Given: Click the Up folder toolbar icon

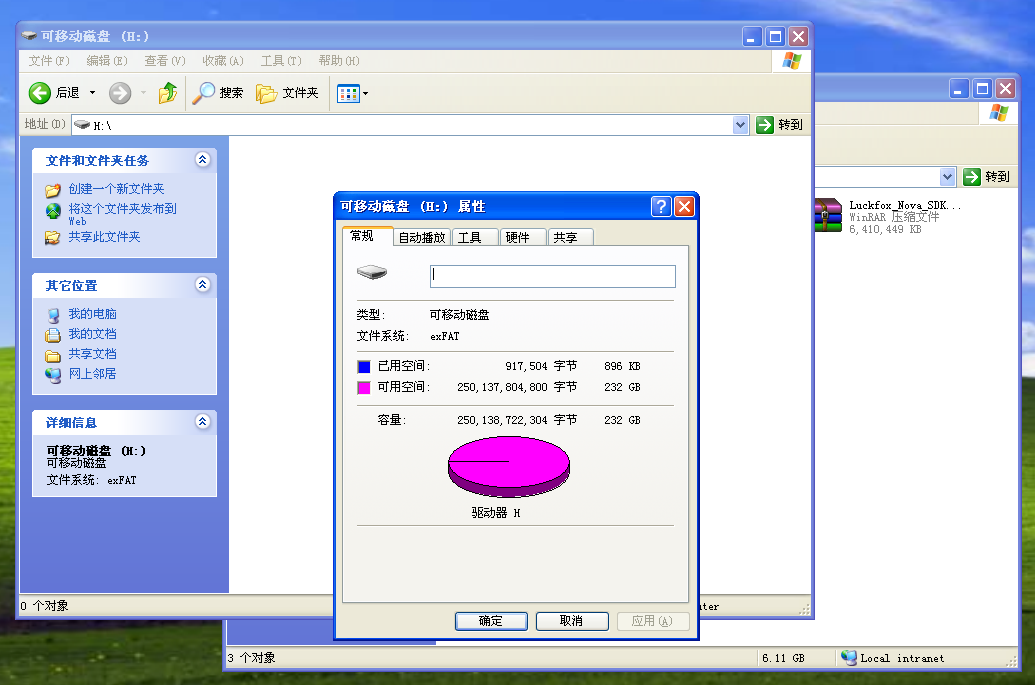Looking at the screenshot, I should [168, 93].
